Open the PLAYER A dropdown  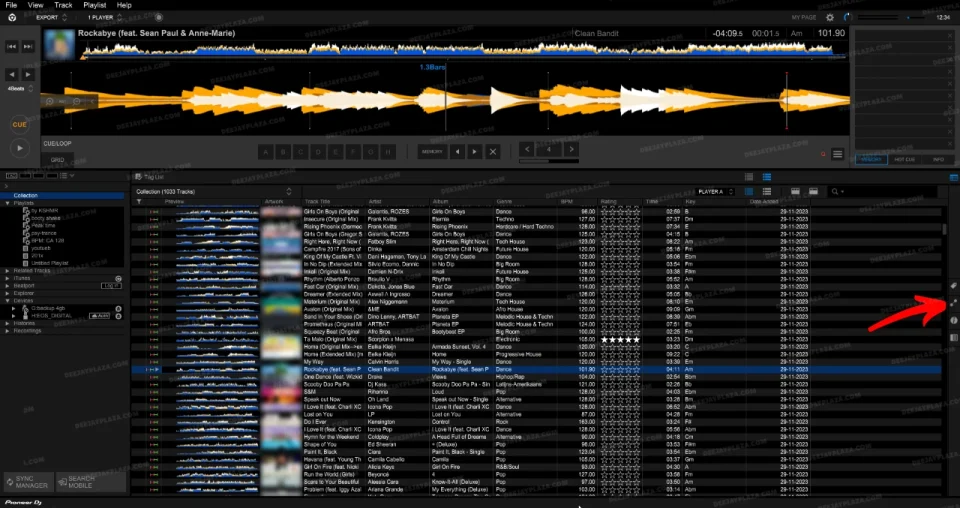(x=715, y=192)
